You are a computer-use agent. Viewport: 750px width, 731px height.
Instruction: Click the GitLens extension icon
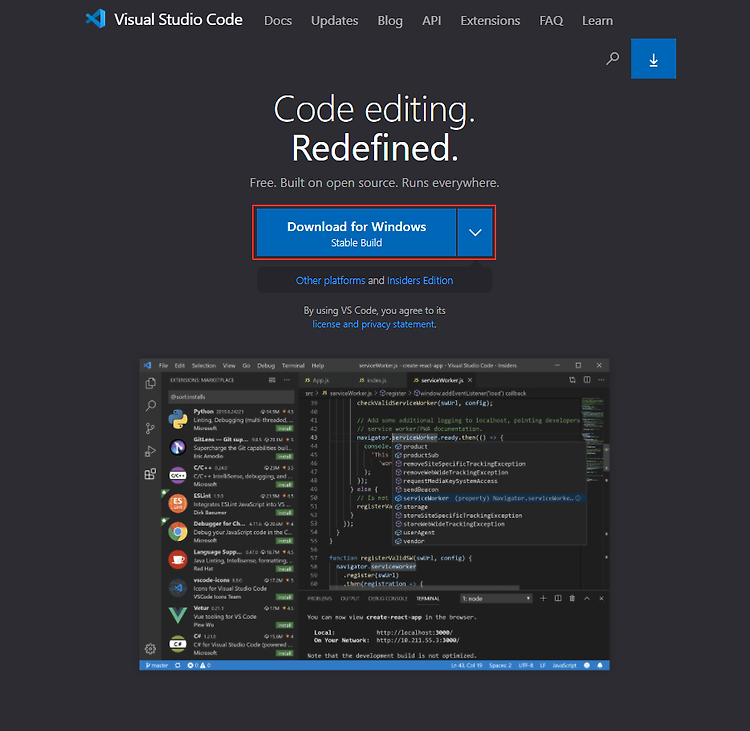click(178, 447)
